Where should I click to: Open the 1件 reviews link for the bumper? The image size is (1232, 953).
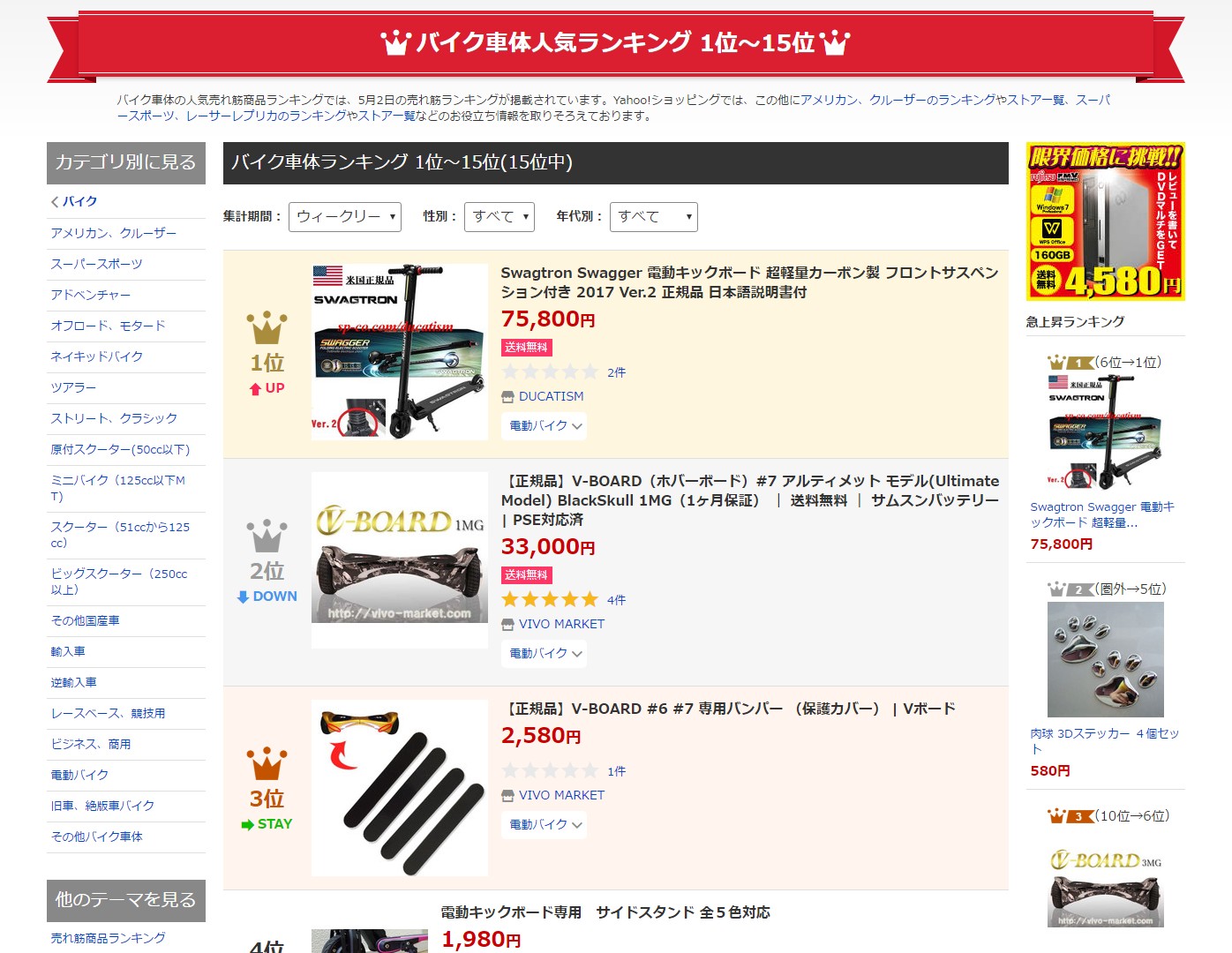[x=616, y=772]
